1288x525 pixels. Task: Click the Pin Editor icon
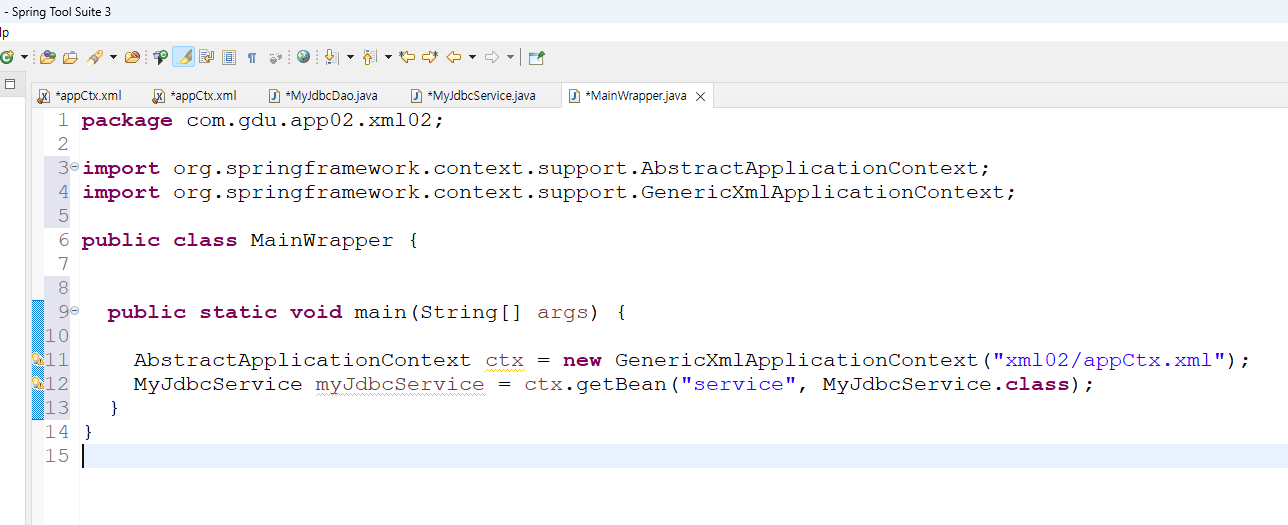536,57
